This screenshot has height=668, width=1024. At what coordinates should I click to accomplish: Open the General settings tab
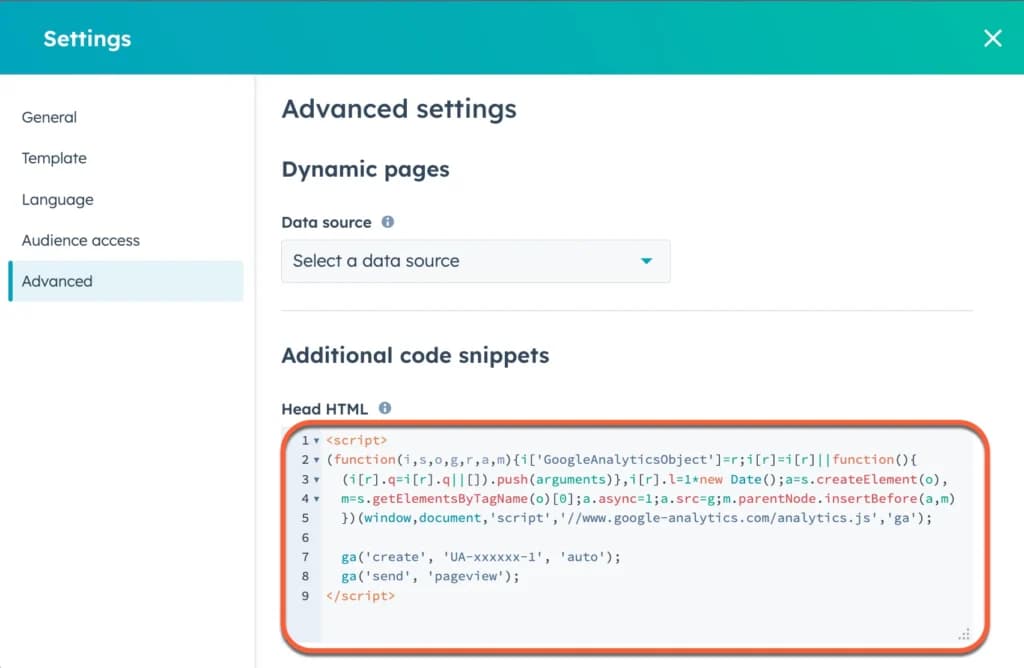(x=49, y=118)
